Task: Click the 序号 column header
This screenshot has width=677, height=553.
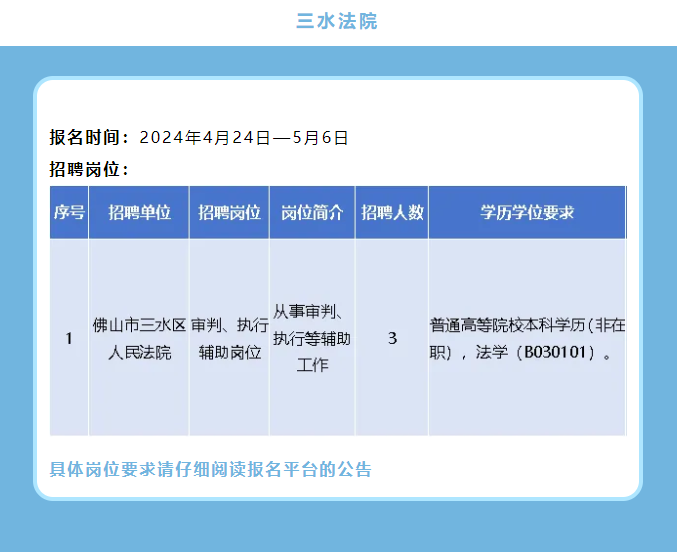Action: (69, 212)
